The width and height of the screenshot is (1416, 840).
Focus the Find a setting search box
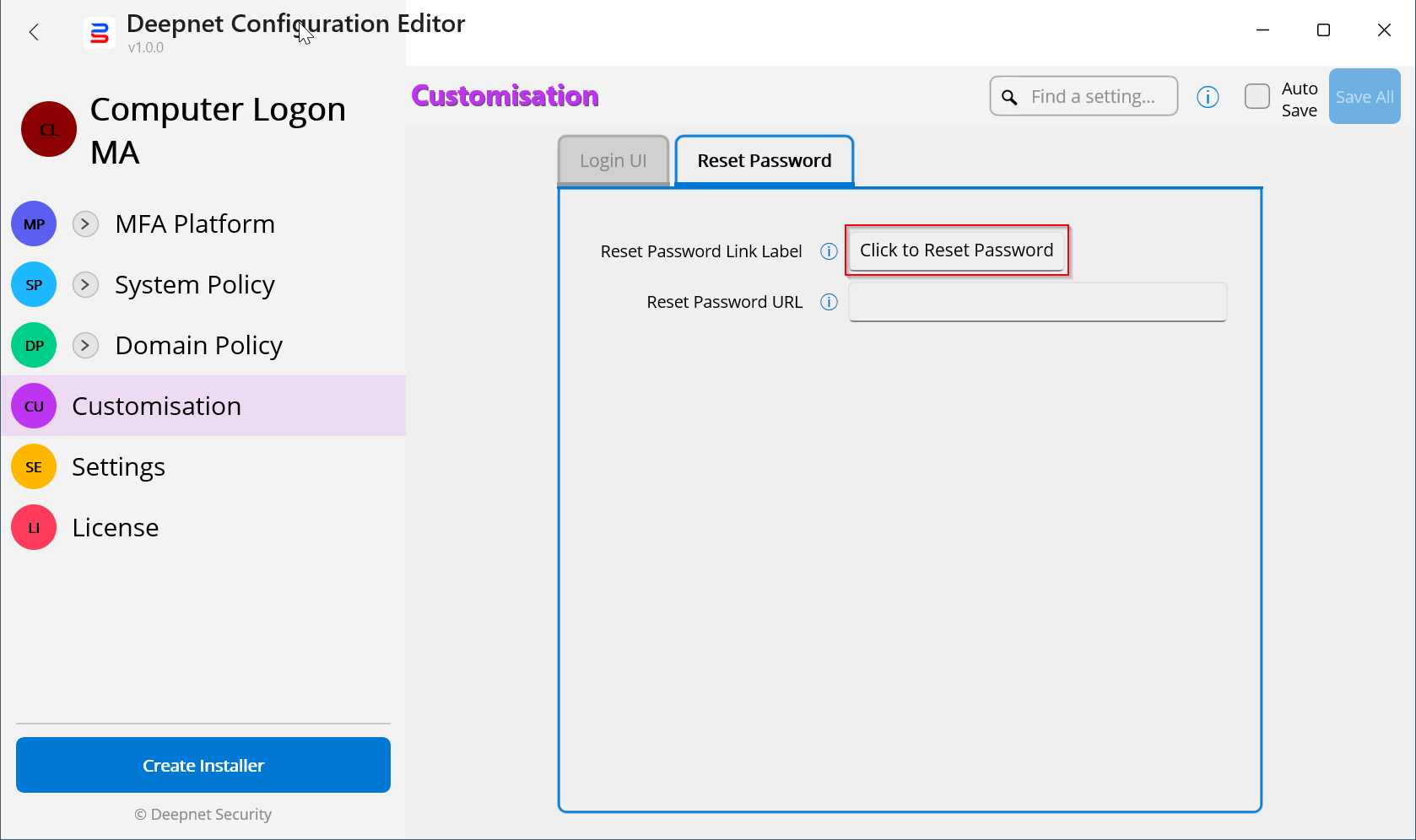point(1093,96)
